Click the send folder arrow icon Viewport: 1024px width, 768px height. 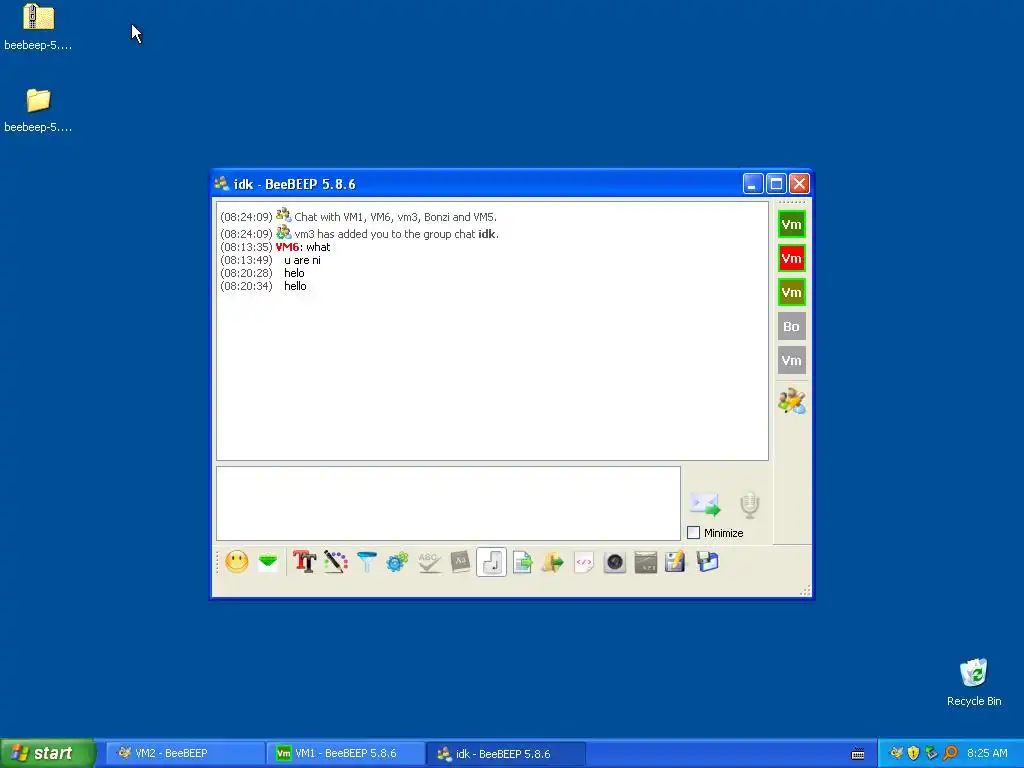[552, 562]
